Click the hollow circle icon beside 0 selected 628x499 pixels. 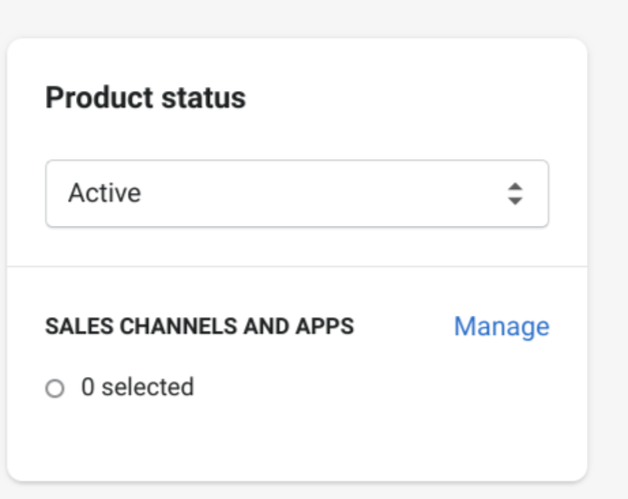pyautogui.click(x=55, y=389)
